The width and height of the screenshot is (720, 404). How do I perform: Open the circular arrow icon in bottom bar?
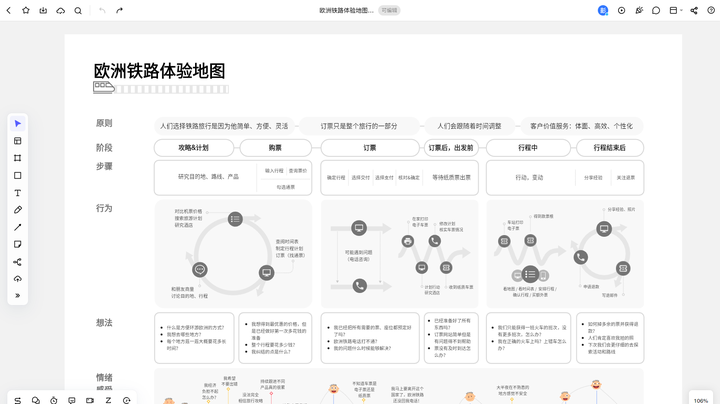pyautogui.click(x=126, y=400)
